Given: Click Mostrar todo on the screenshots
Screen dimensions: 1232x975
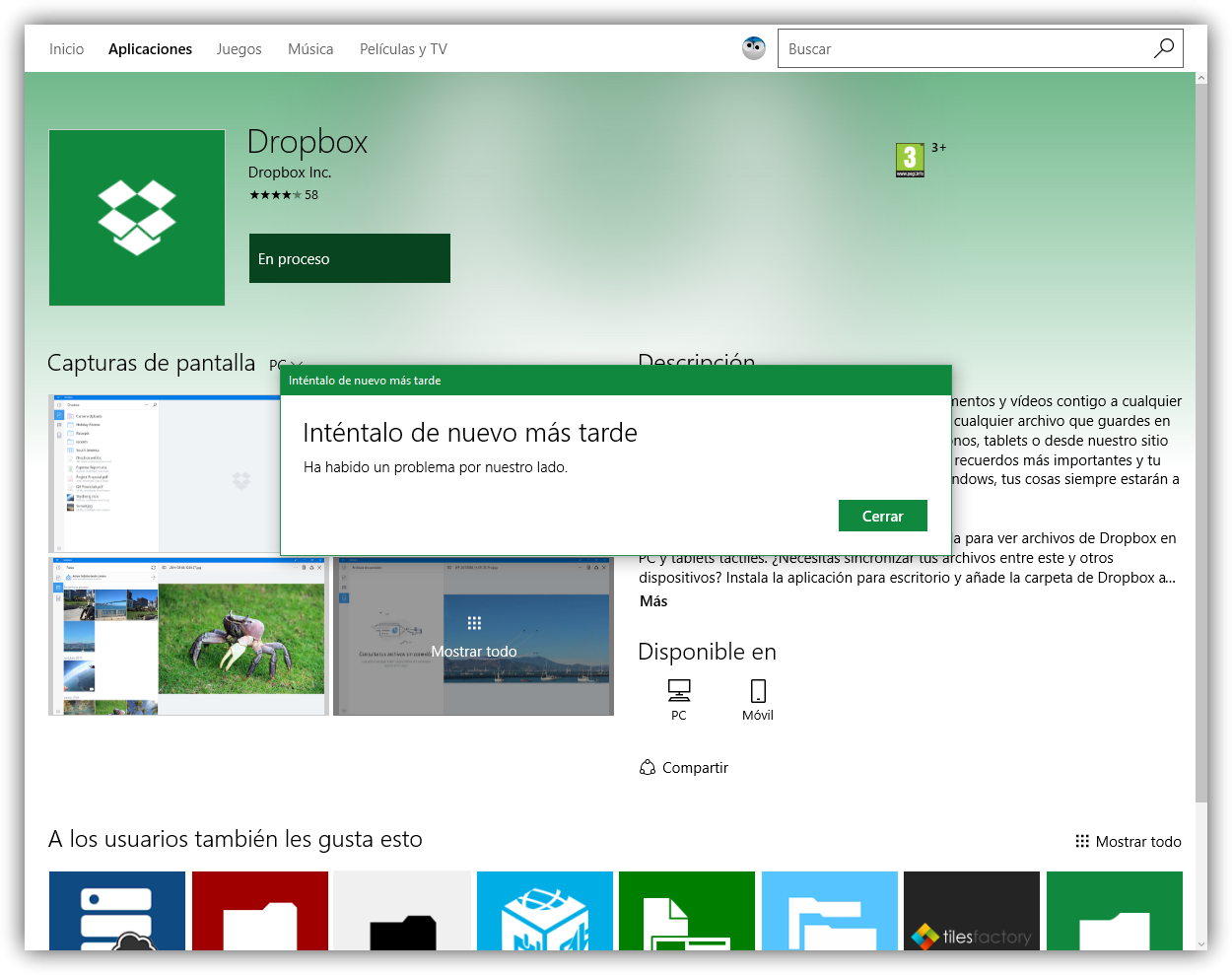Looking at the screenshot, I should tap(474, 637).
